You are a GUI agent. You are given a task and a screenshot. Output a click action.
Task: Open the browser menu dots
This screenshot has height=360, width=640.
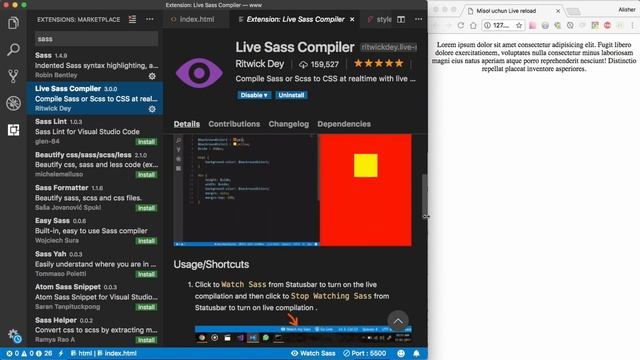(x=632, y=25)
